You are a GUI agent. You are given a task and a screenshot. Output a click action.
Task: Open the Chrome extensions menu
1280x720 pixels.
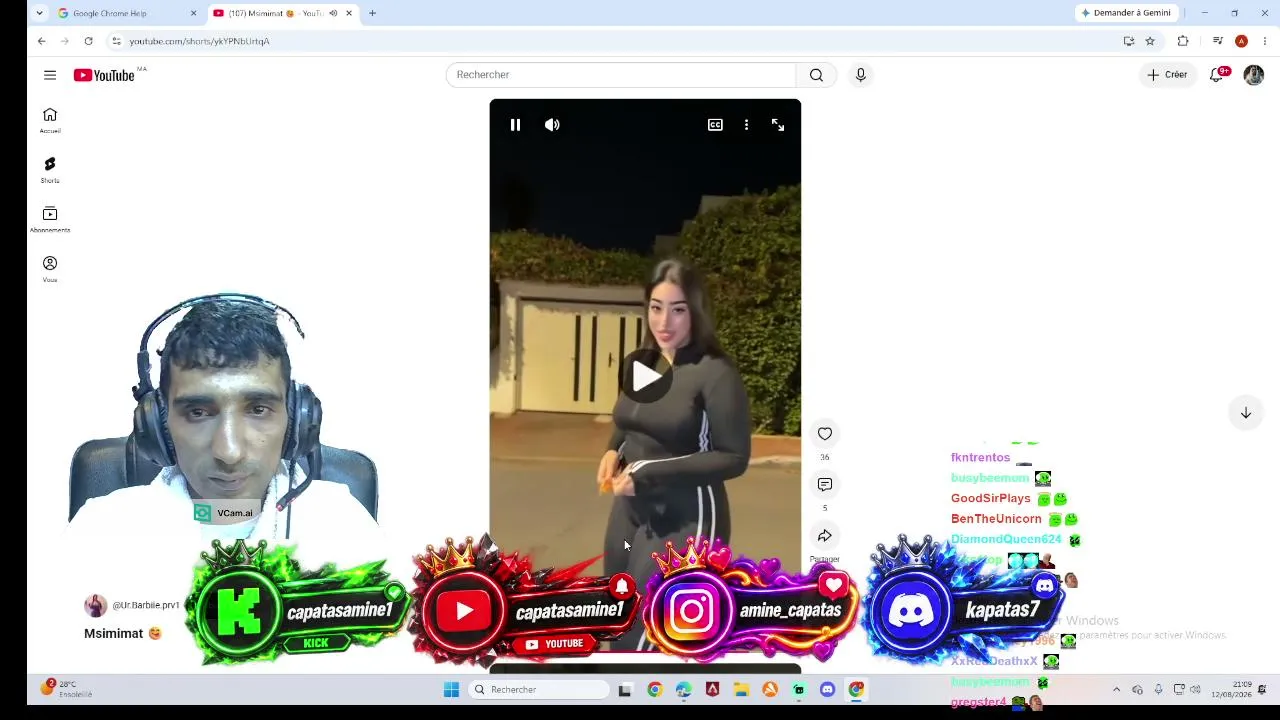click(1183, 41)
